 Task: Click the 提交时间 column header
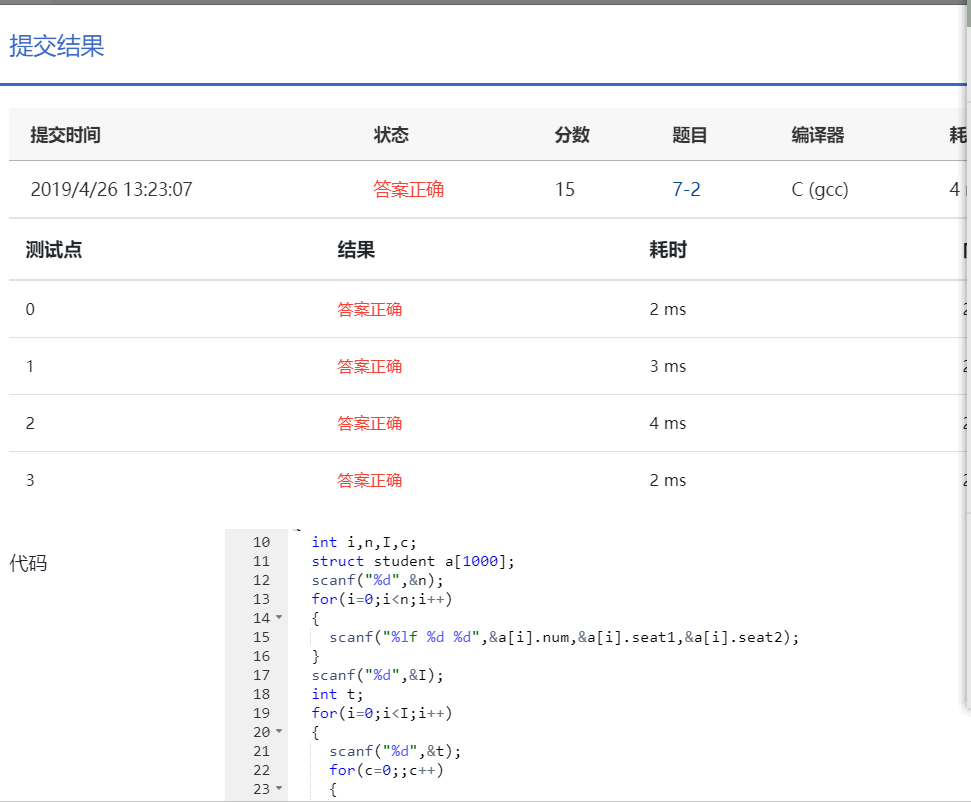click(x=66, y=135)
